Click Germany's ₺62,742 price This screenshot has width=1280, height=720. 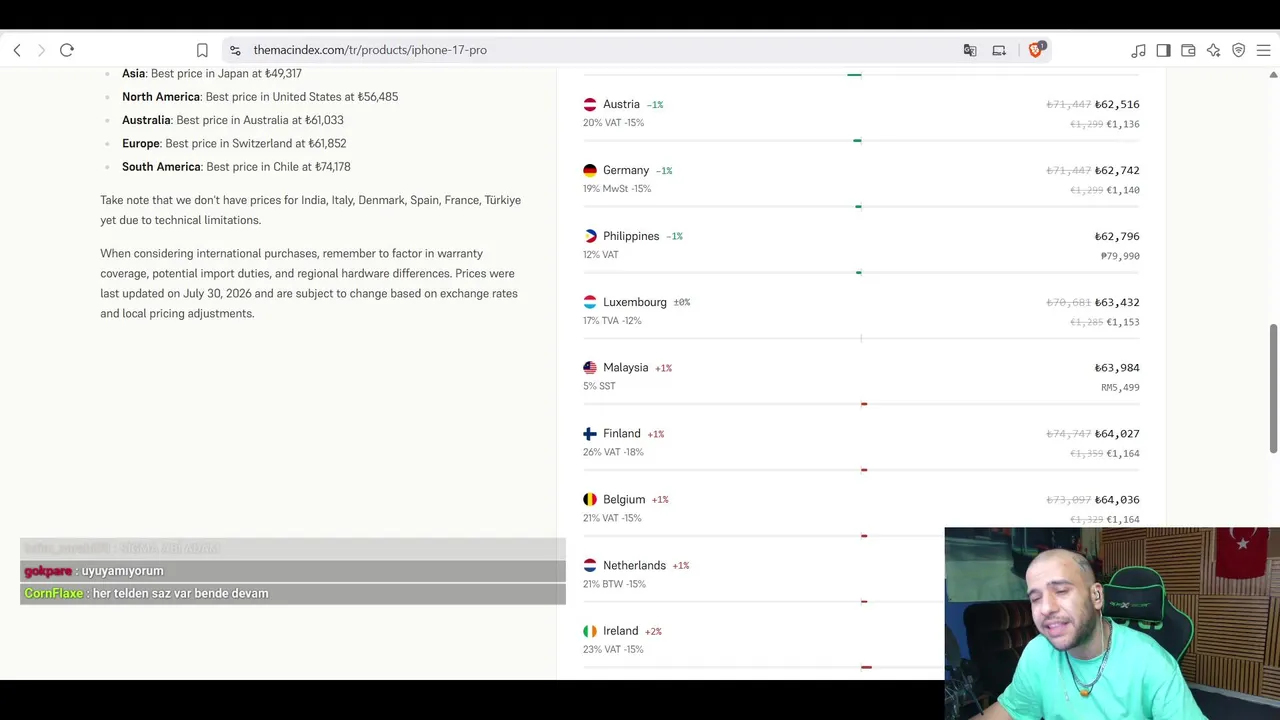(x=1117, y=170)
